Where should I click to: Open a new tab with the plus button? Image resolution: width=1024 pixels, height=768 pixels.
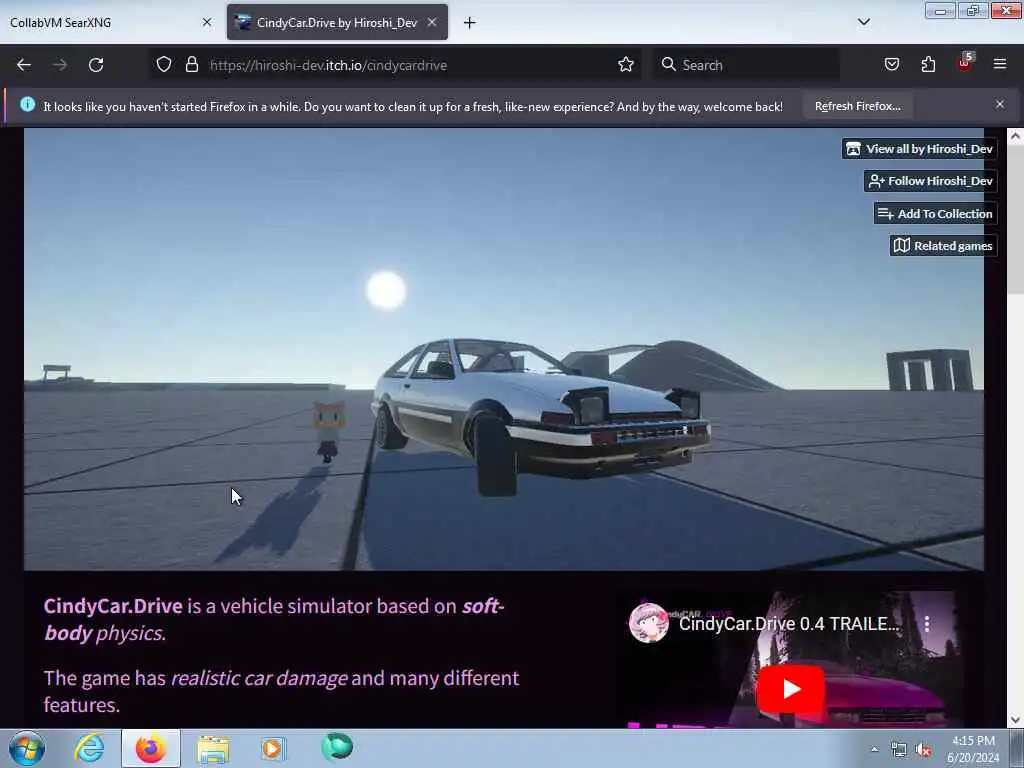(469, 23)
